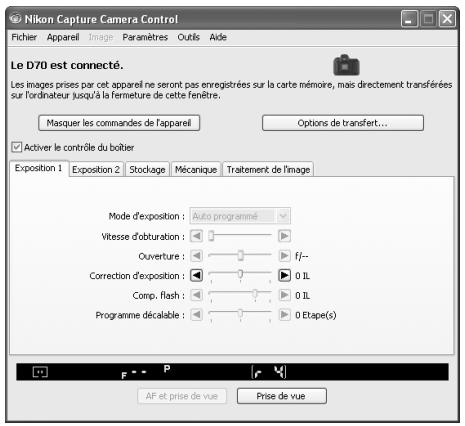Click the 0 IL value beside Comp. flash
Screen dimensions: 465x426
click(302, 295)
